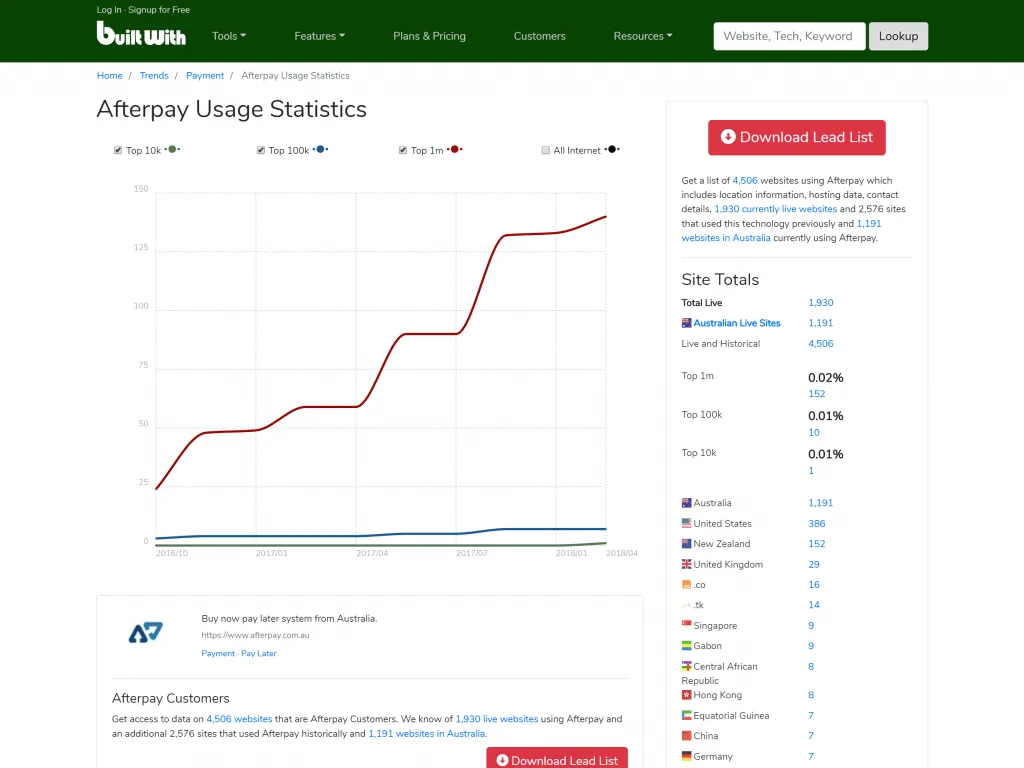1024x768 pixels.
Task: Click the New Zealand flag icon
Action: click(687, 544)
